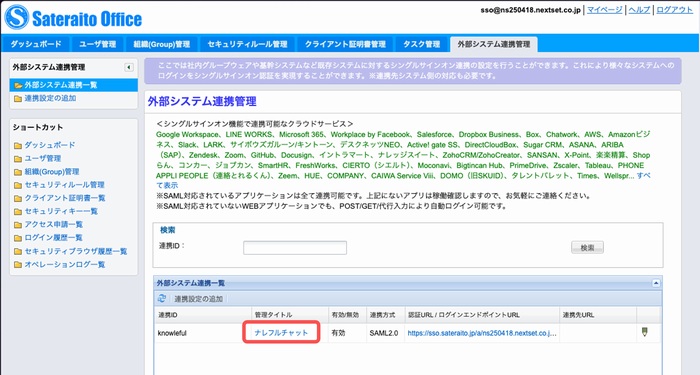Image resolution: width=700 pixels, height=375 pixels.
Task: Open the セキュリティキー一覧 shortcut
Action: [x=61, y=211]
